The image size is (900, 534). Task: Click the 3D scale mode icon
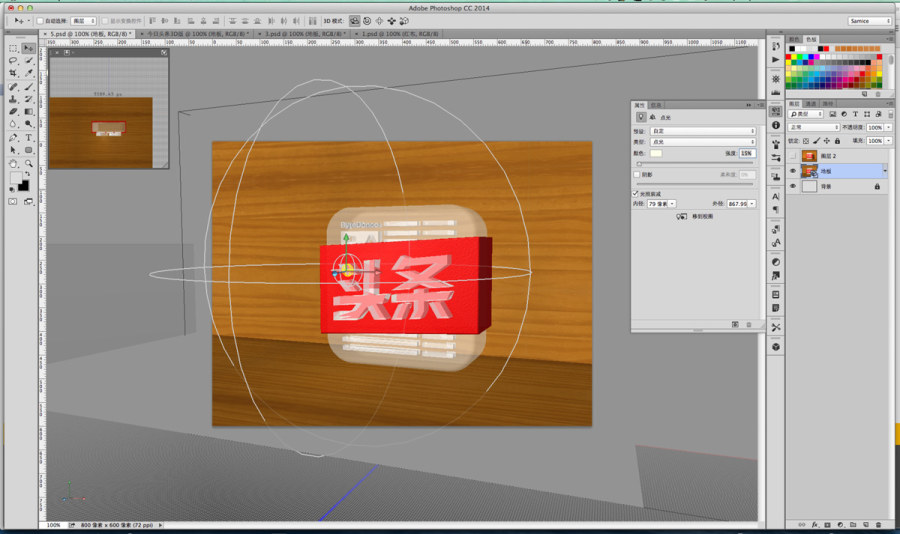(404, 21)
